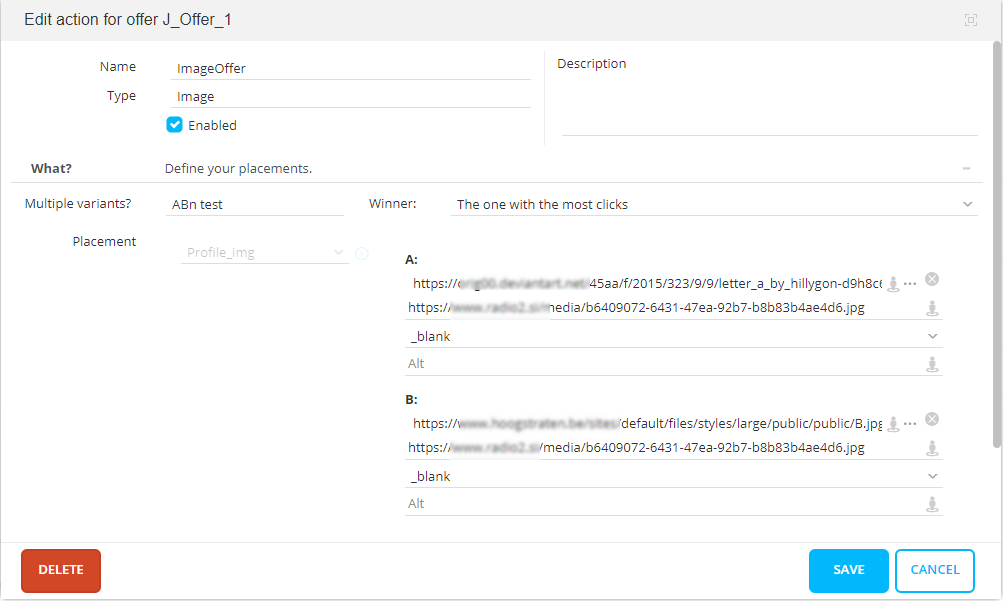Viewport: 1003px width, 601px height.
Task: Open the Winner criteria dropdown
Action: click(714, 204)
